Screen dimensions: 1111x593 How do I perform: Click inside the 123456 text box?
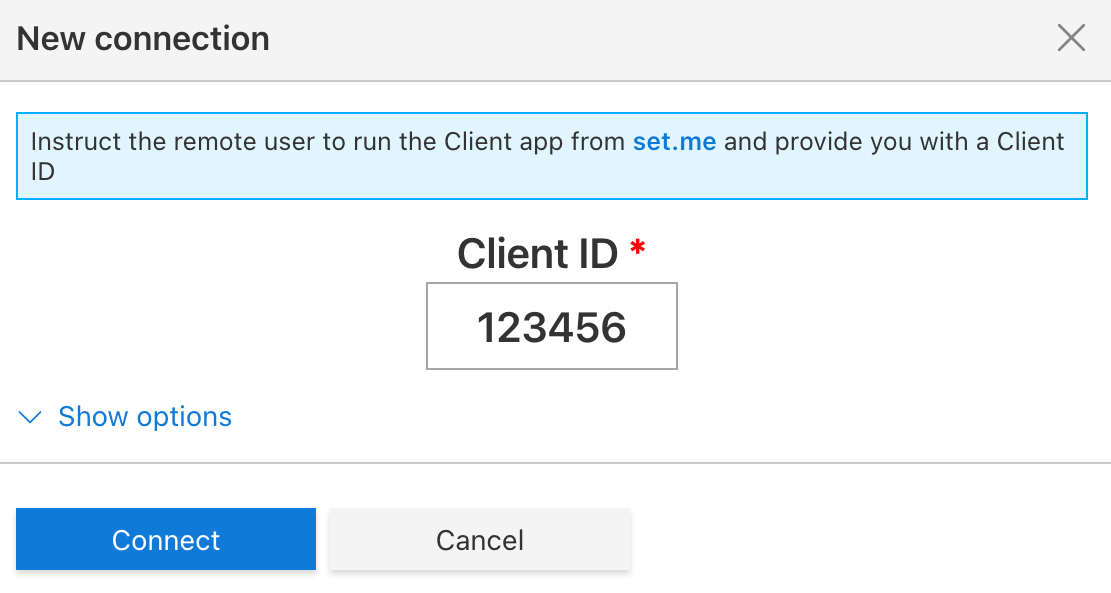(x=551, y=326)
